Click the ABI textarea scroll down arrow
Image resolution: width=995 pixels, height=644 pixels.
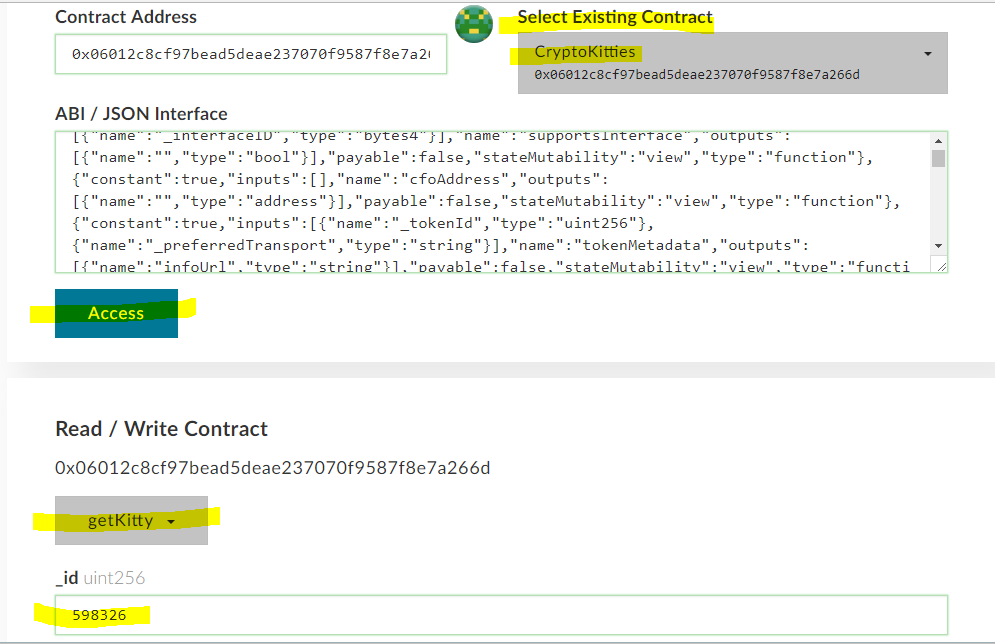(939, 246)
